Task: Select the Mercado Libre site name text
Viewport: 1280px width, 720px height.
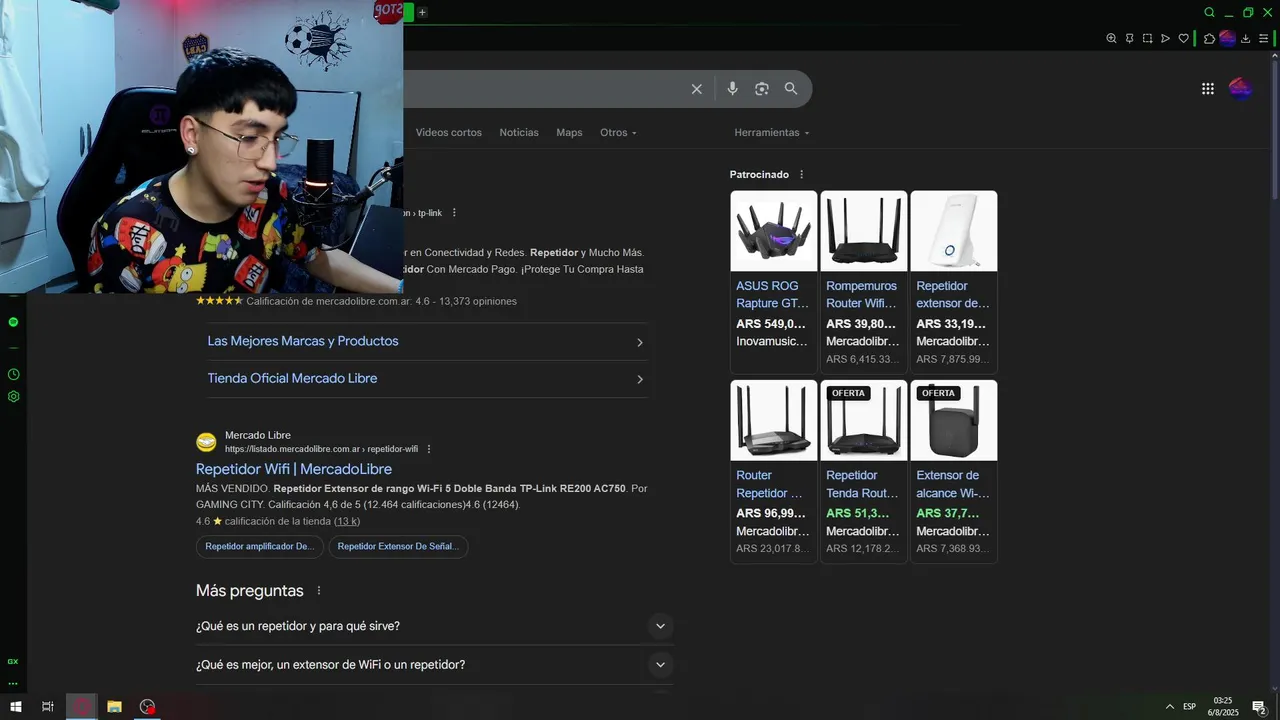Action: tap(258, 435)
